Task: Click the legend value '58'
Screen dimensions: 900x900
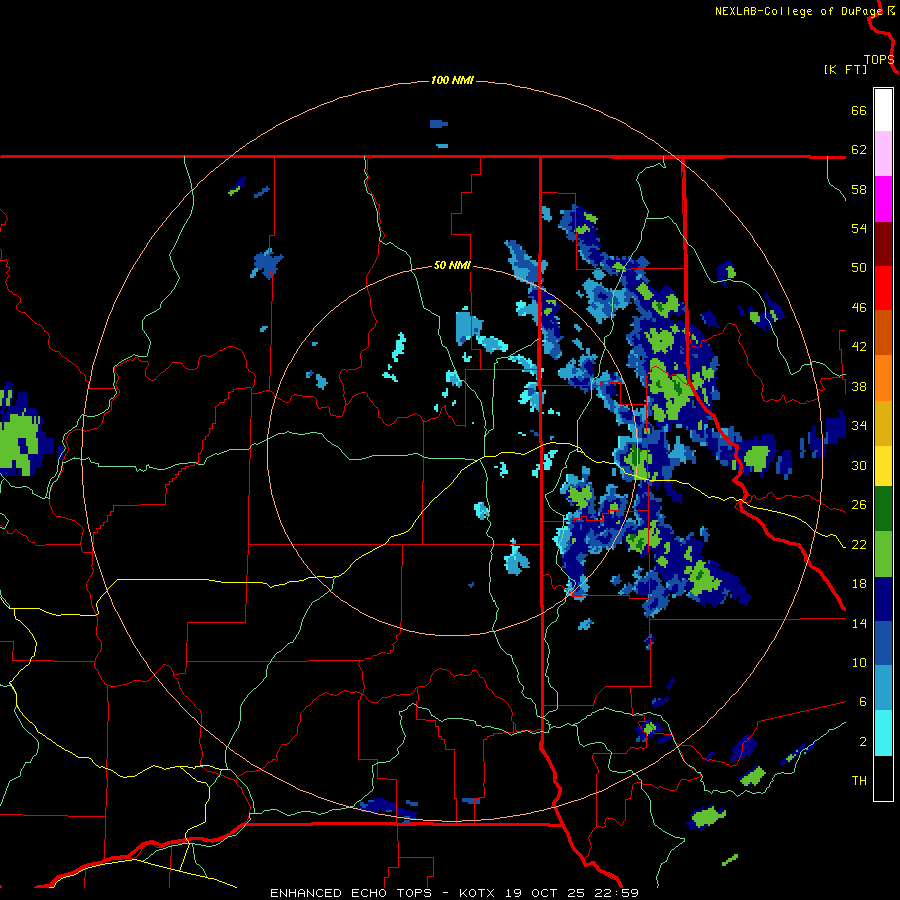Action: coord(859,189)
